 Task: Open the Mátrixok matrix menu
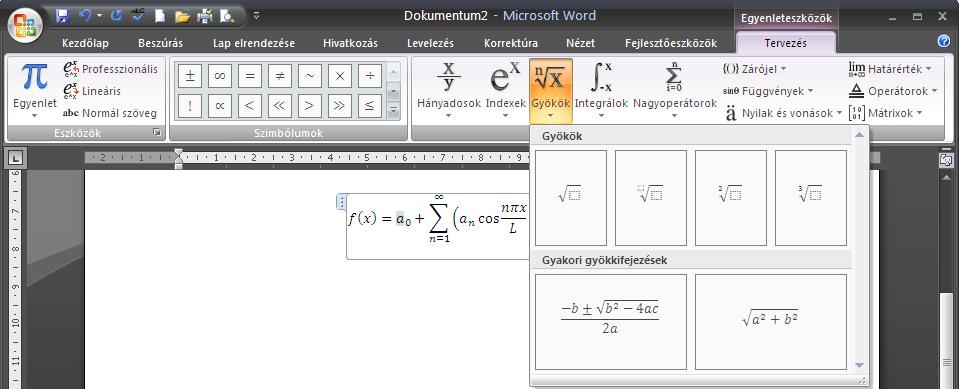coord(886,113)
